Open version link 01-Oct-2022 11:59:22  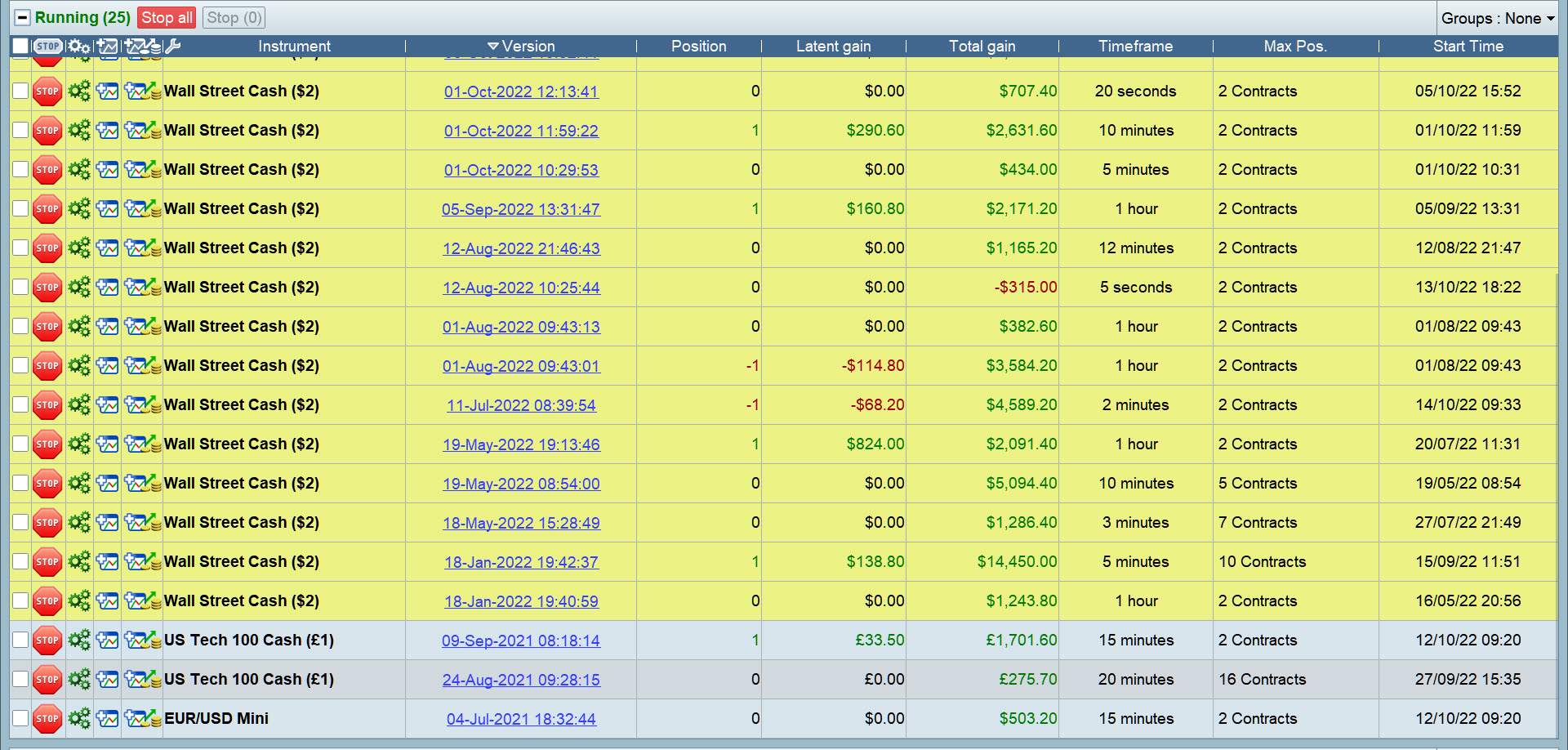tap(521, 131)
